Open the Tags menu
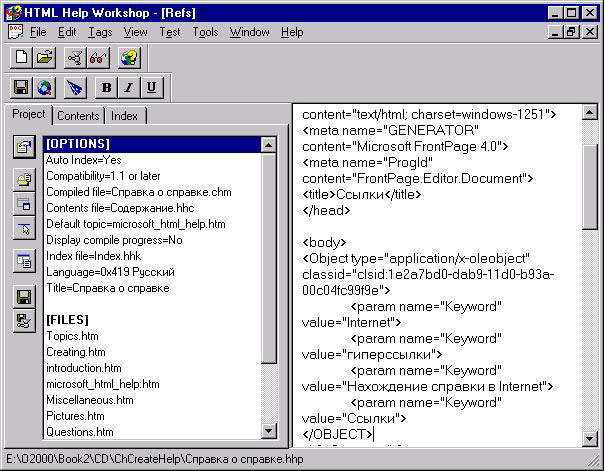Image resolution: width=606 pixels, height=471 pixels. 100,32
